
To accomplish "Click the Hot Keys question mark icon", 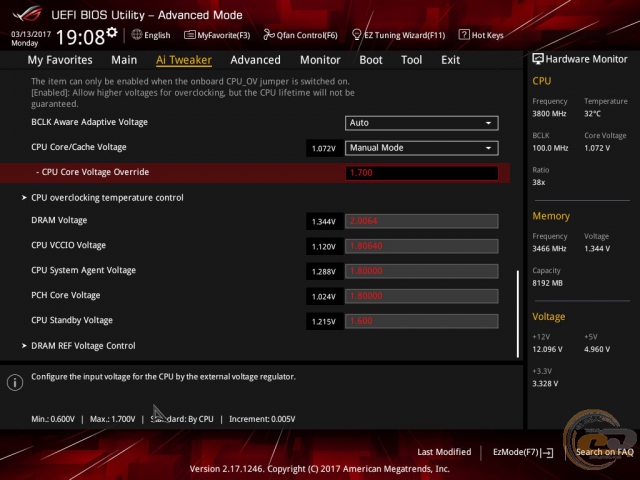I will (x=464, y=35).
